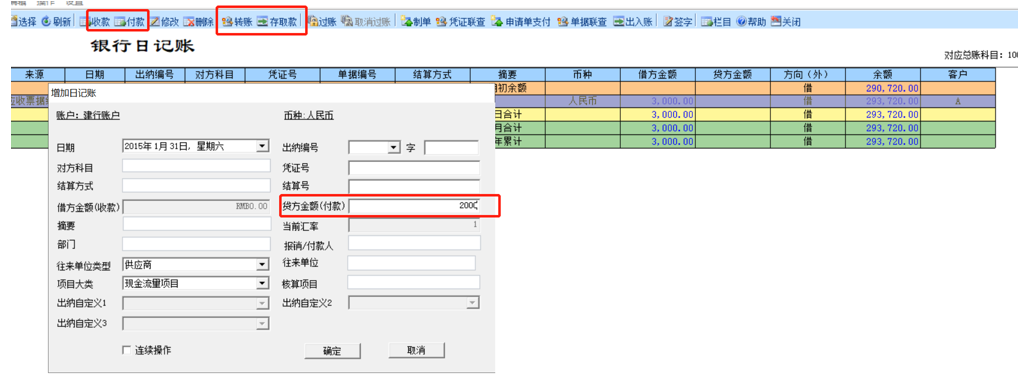
Task: Open the 日期 date dropdown
Action: tap(262, 147)
